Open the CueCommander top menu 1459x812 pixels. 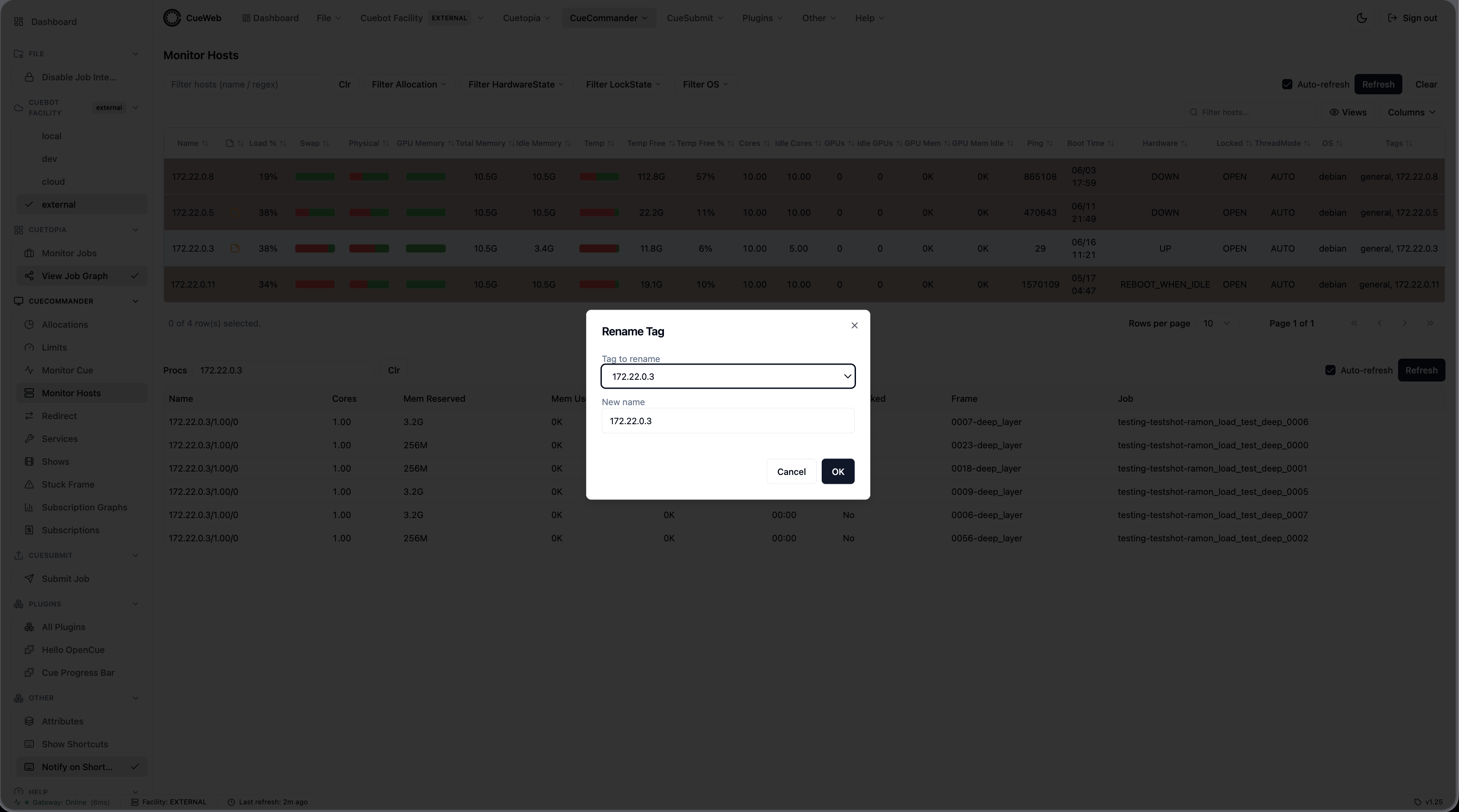(x=609, y=18)
